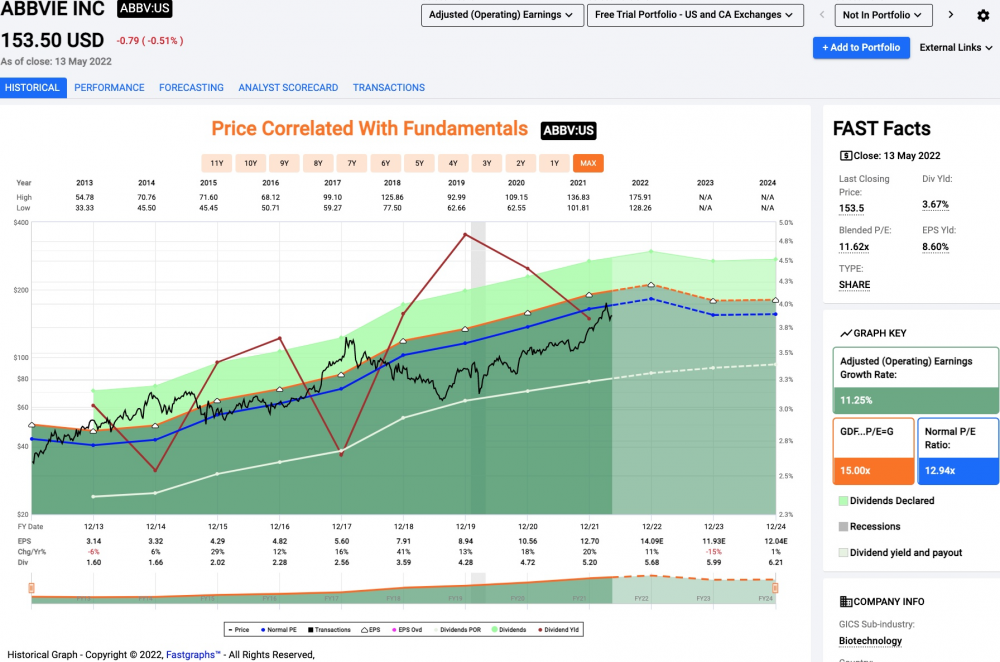
Task: Expand Free Trial Portfolio exchanges dropdown
Action: pos(695,15)
